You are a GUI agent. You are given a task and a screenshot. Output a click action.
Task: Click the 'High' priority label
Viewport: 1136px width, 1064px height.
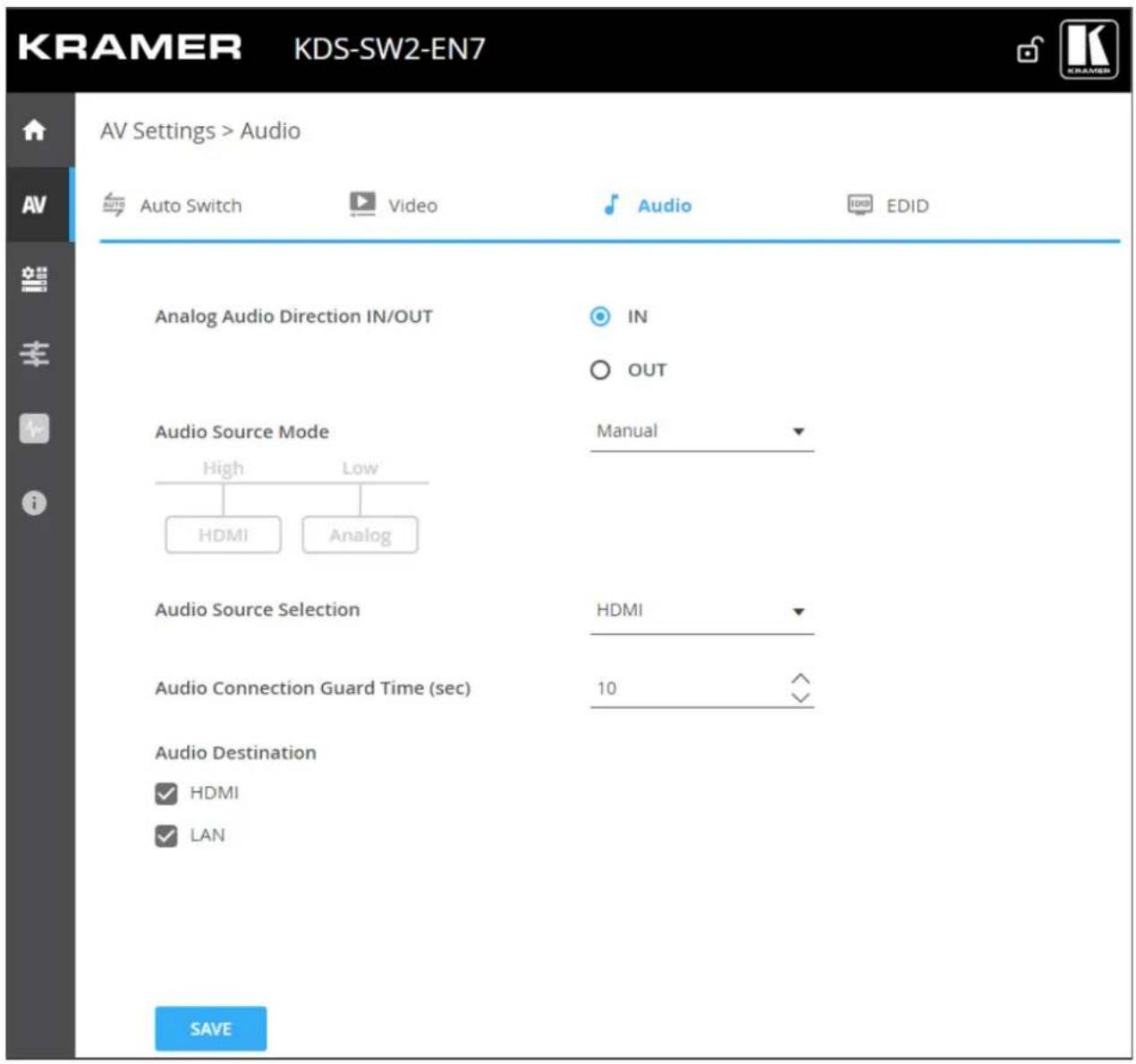[x=223, y=469]
